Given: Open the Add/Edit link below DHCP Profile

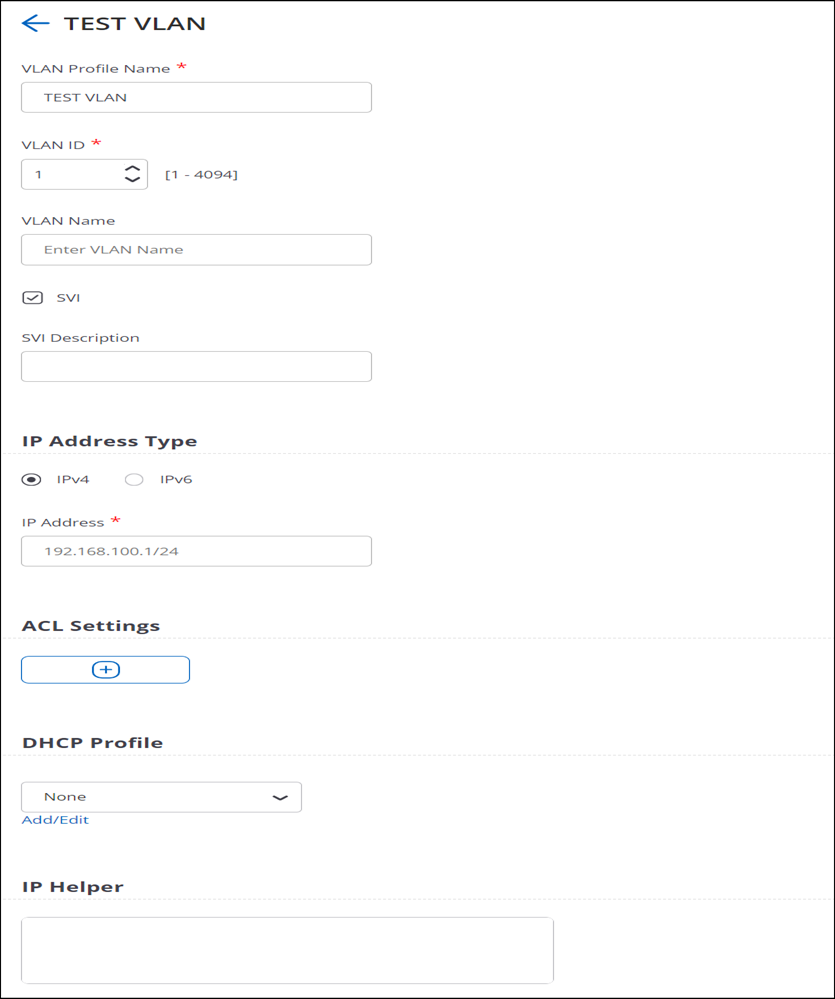Looking at the screenshot, I should click(x=55, y=820).
